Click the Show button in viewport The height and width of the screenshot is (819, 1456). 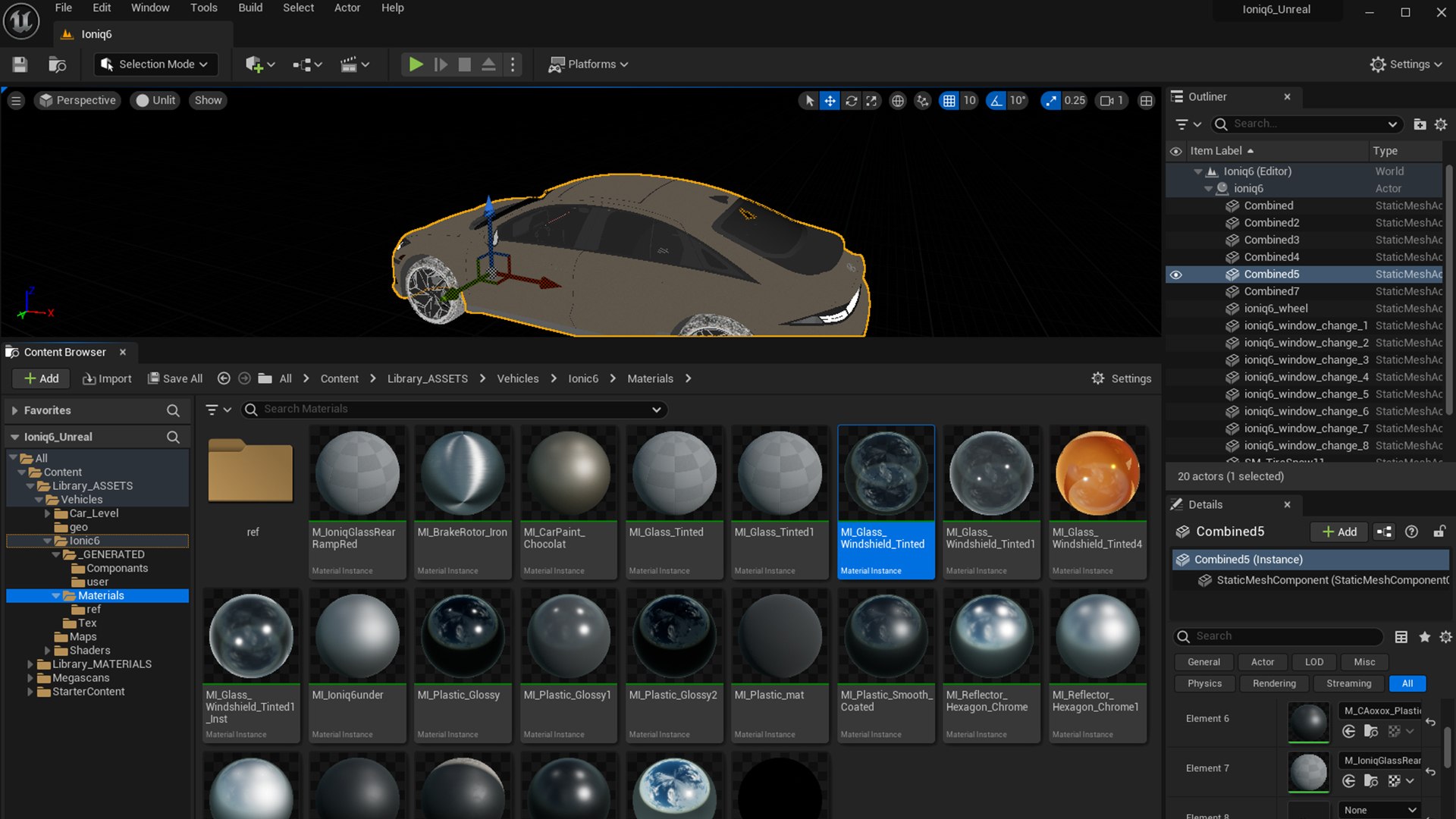(208, 100)
